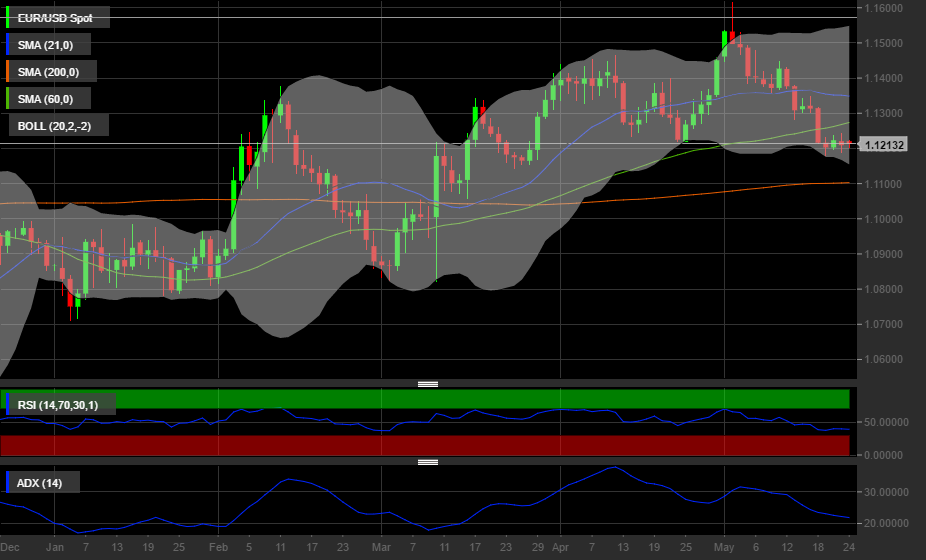Click the current price tag 1.12132
Viewport: 926px width, 560px height.
click(x=885, y=145)
